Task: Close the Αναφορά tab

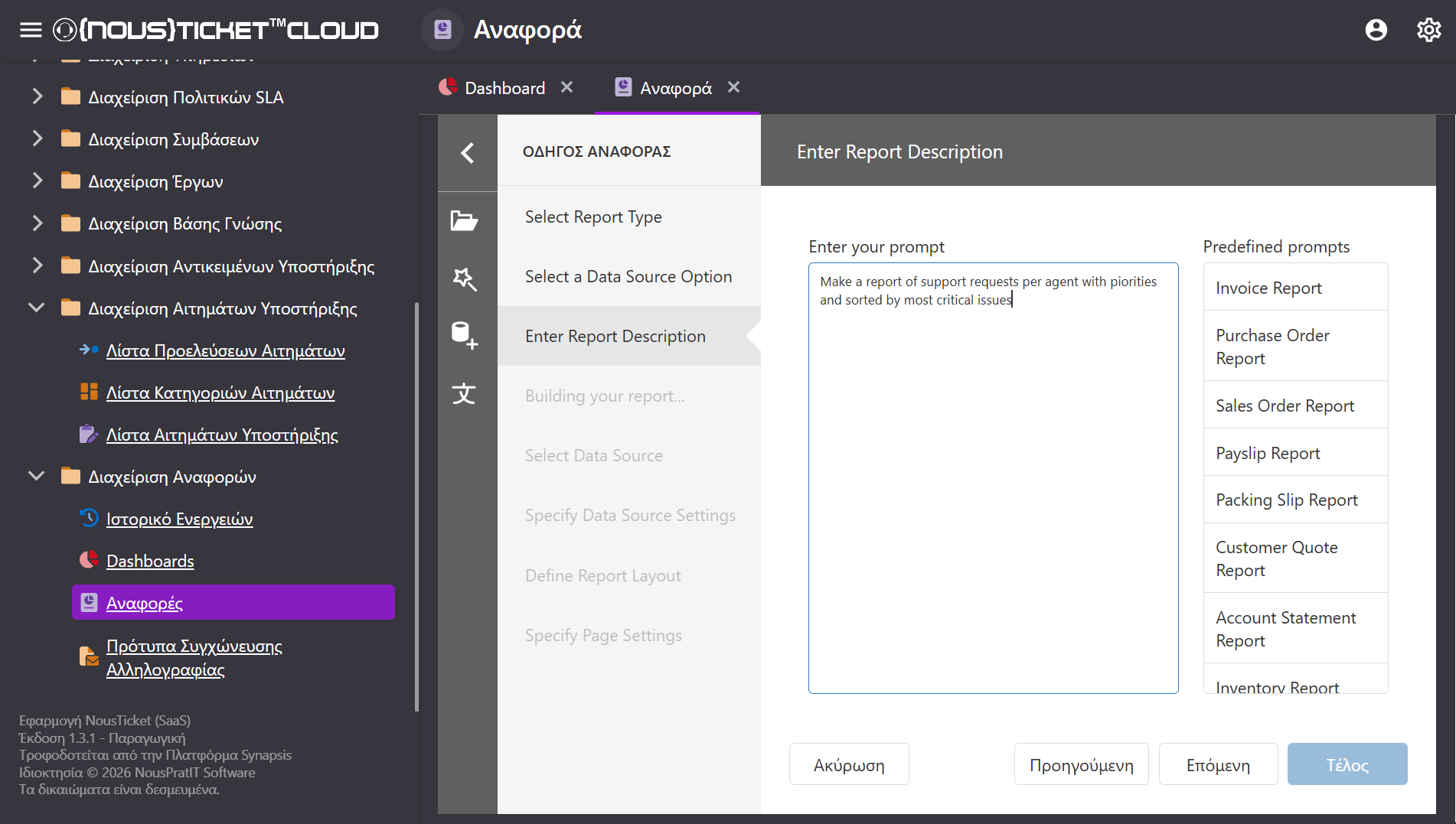Action: click(x=733, y=87)
